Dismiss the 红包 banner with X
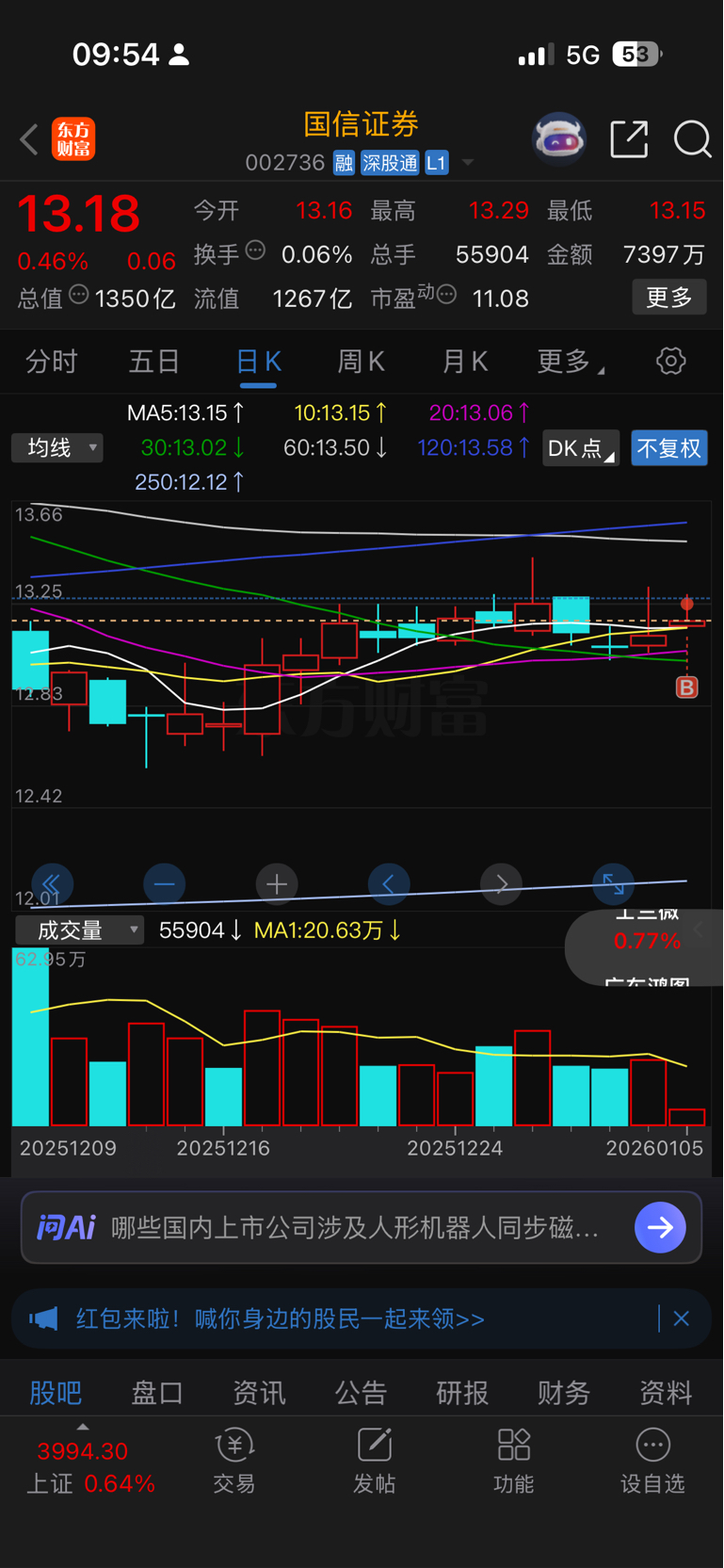Image resolution: width=724 pixels, height=1568 pixels. (x=682, y=1318)
